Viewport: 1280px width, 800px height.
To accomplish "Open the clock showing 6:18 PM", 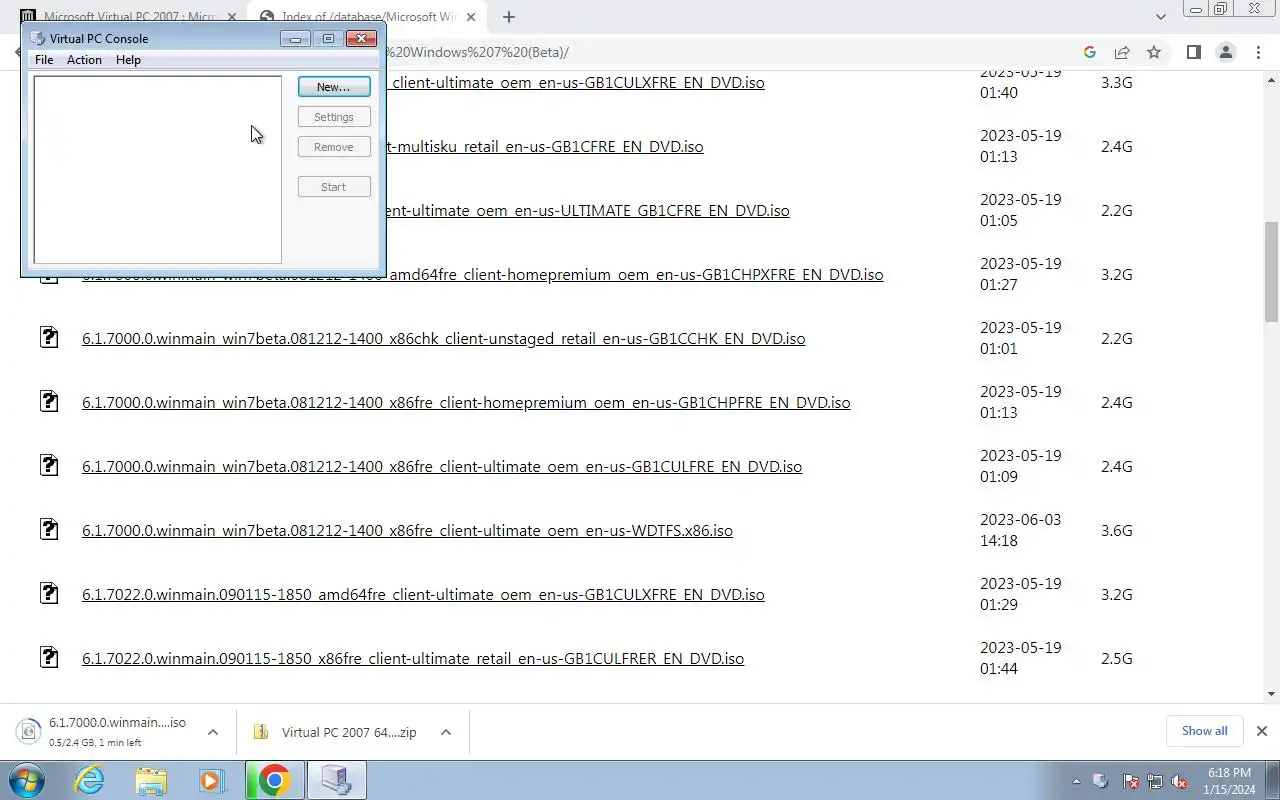I will [x=1229, y=781].
